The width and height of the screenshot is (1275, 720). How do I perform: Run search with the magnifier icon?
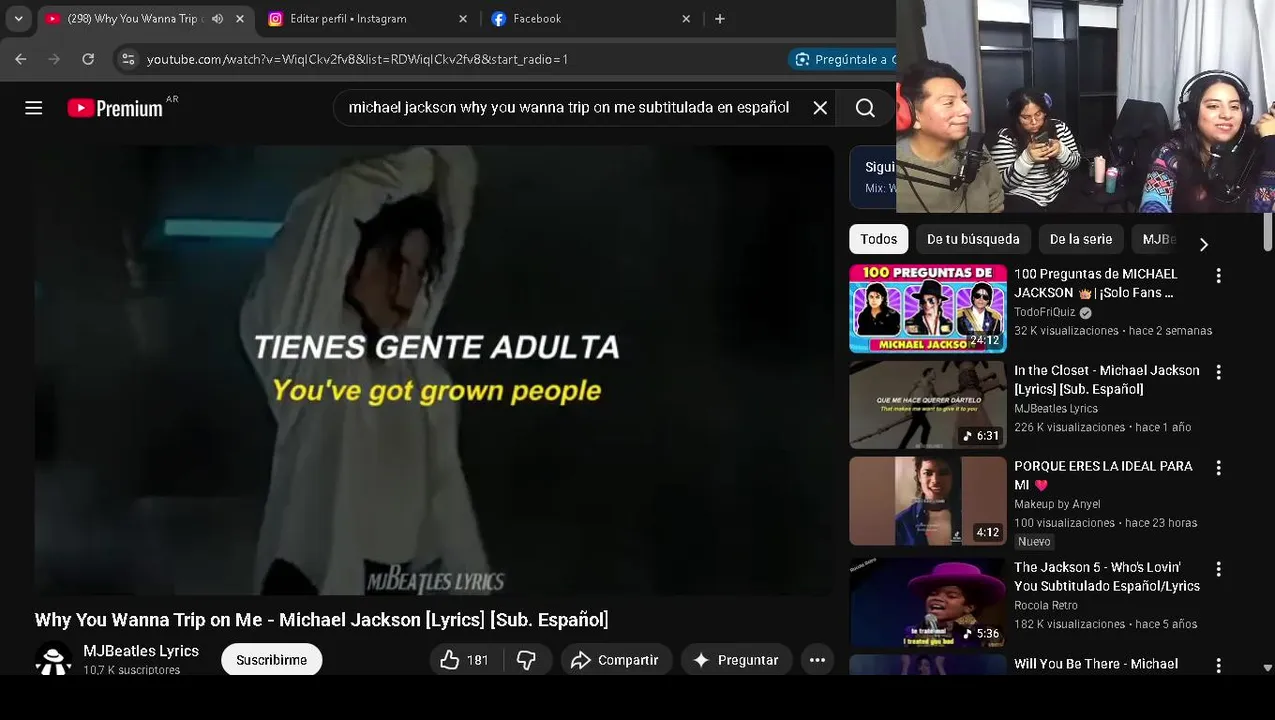865,108
